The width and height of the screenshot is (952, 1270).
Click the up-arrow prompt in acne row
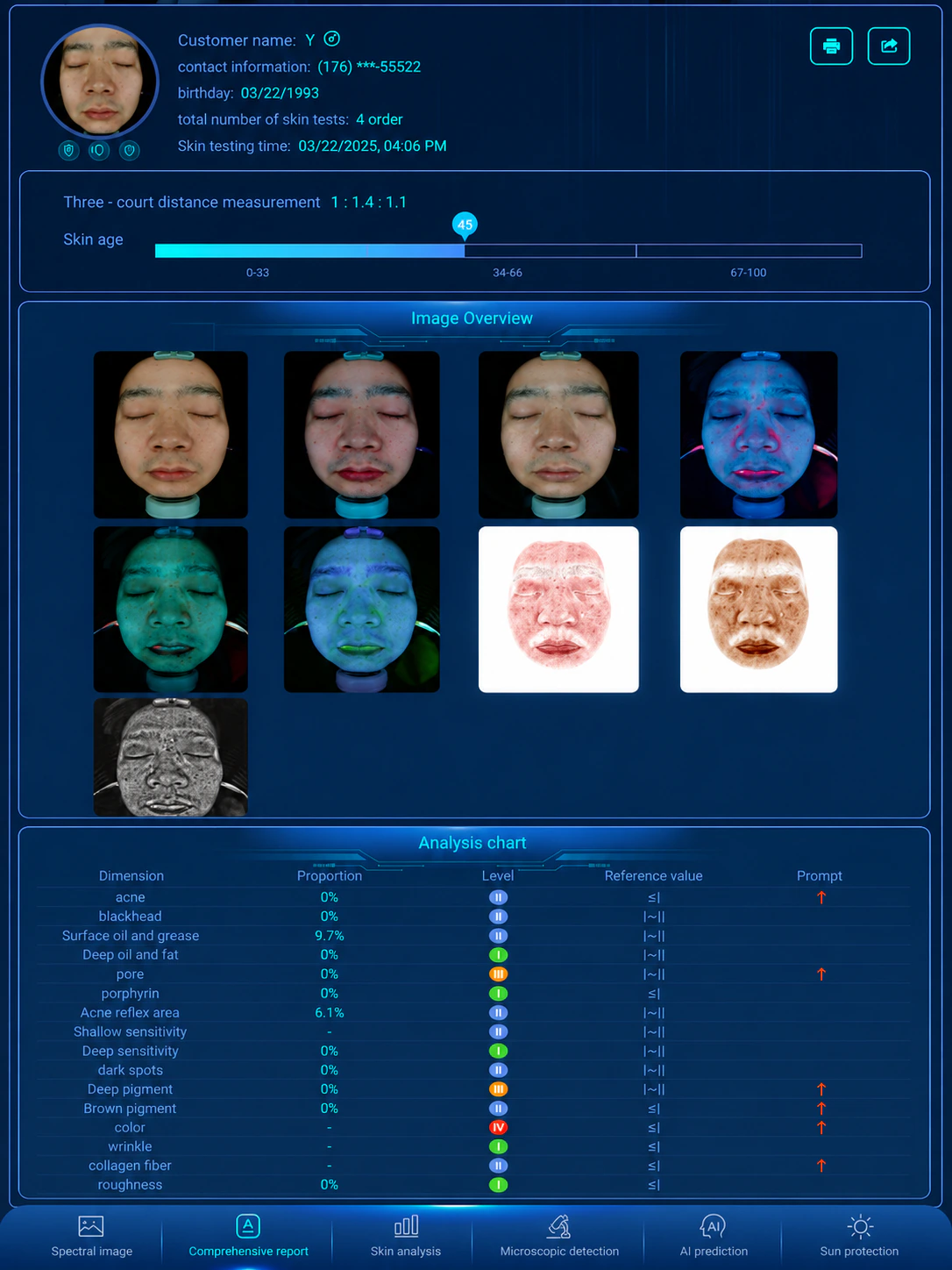click(821, 897)
